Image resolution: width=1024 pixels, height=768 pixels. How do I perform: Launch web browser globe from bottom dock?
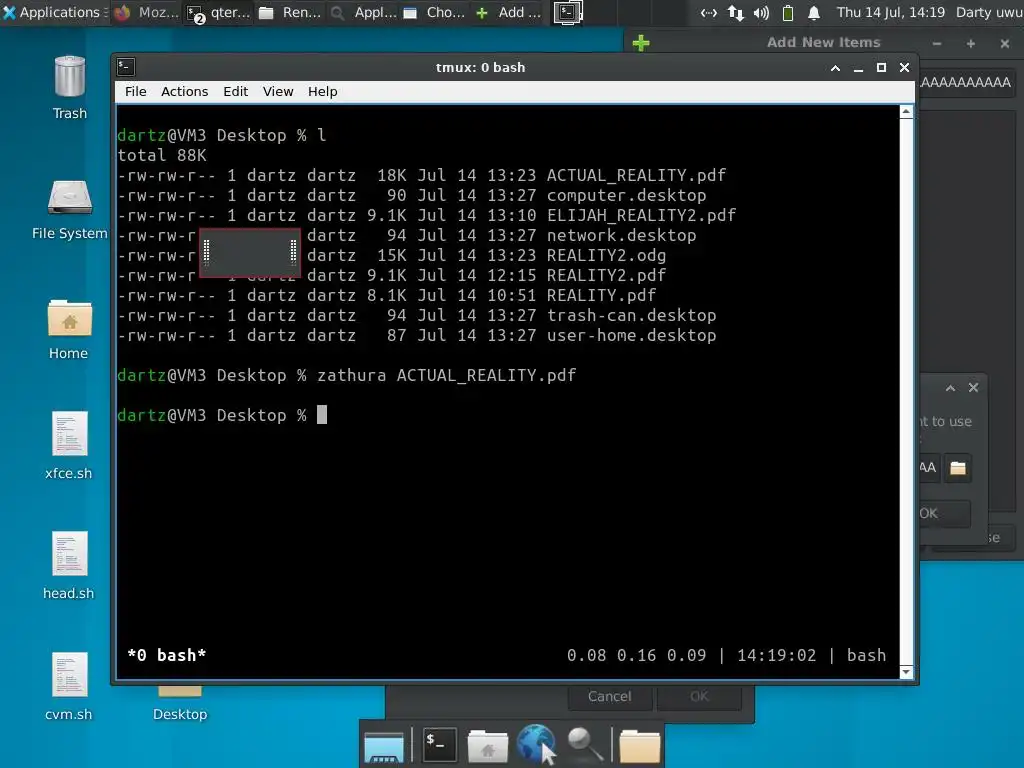coord(535,744)
